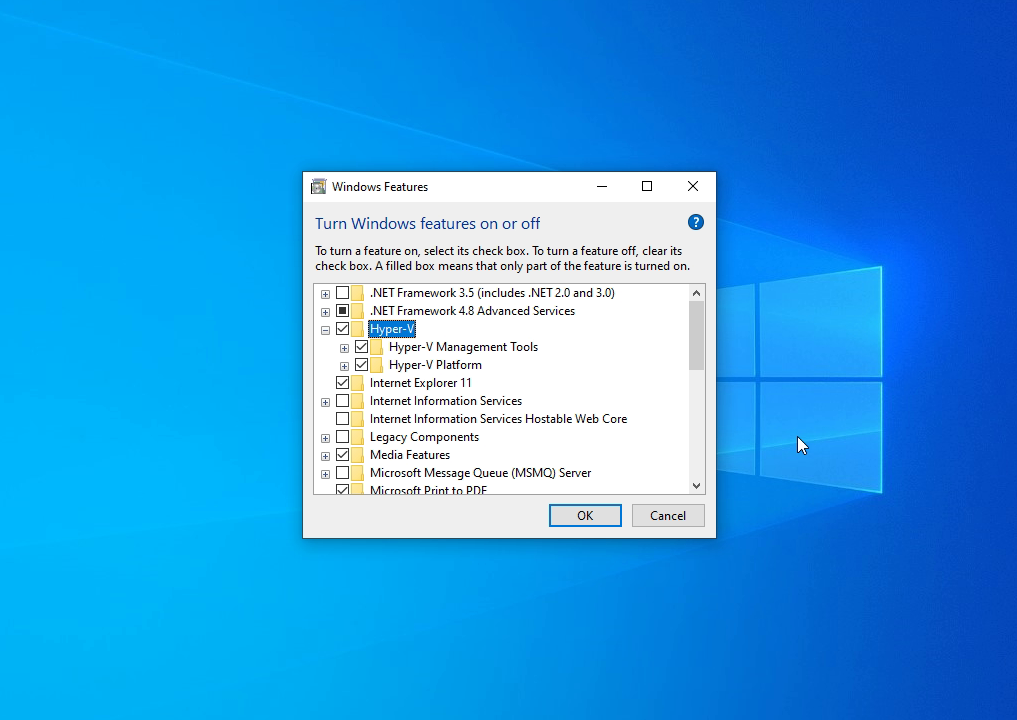
Task: Check Internet Information Services Hostable Web Core
Action: point(342,419)
